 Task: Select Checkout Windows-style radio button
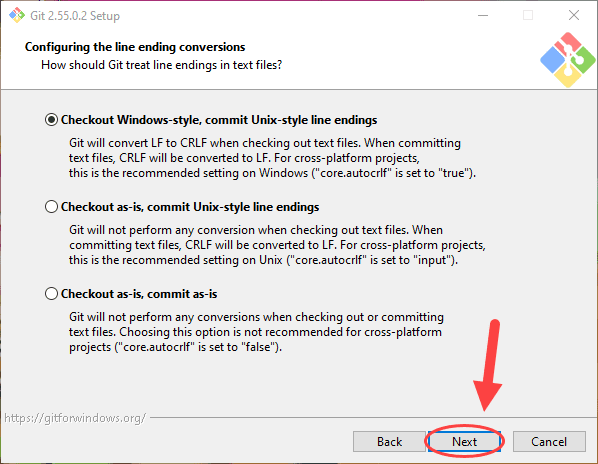(51, 120)
